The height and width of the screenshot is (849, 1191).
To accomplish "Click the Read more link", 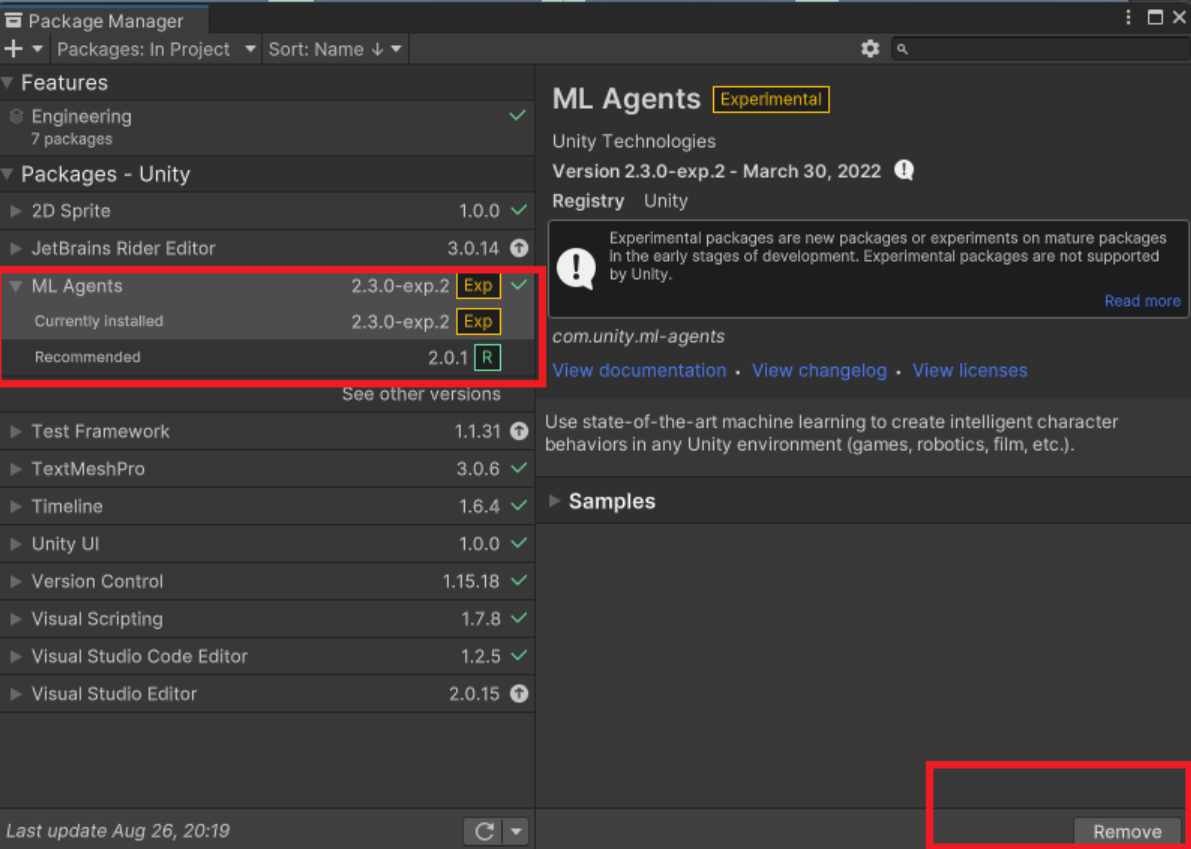I will (x=1142, y=301).
